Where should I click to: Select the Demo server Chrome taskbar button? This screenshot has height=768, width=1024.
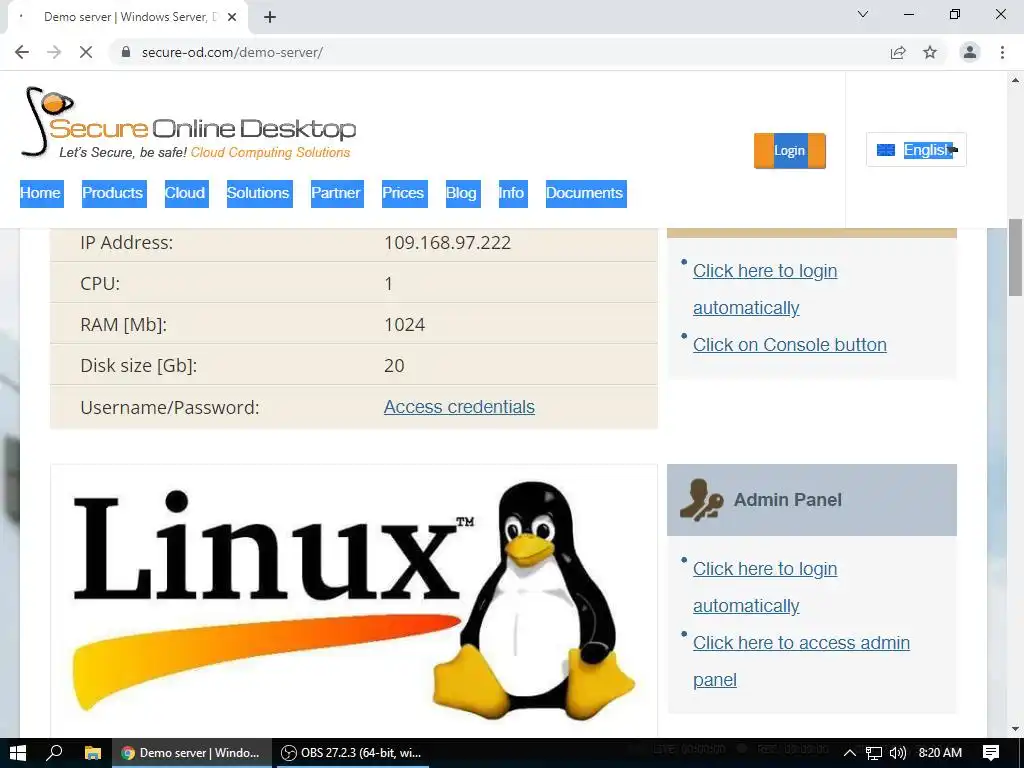pos(191,753)
